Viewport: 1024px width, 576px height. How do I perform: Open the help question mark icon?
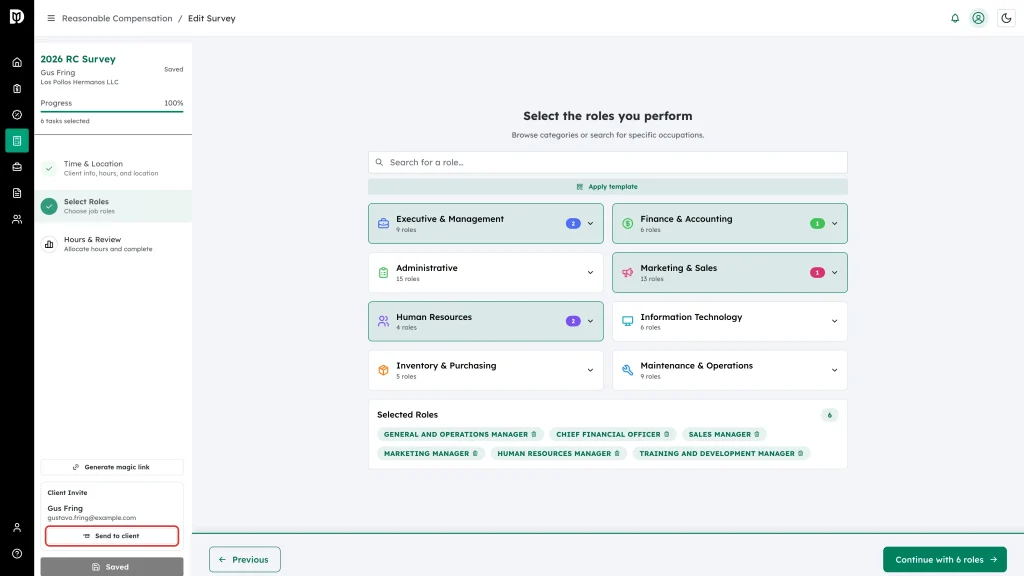[17, 554]
